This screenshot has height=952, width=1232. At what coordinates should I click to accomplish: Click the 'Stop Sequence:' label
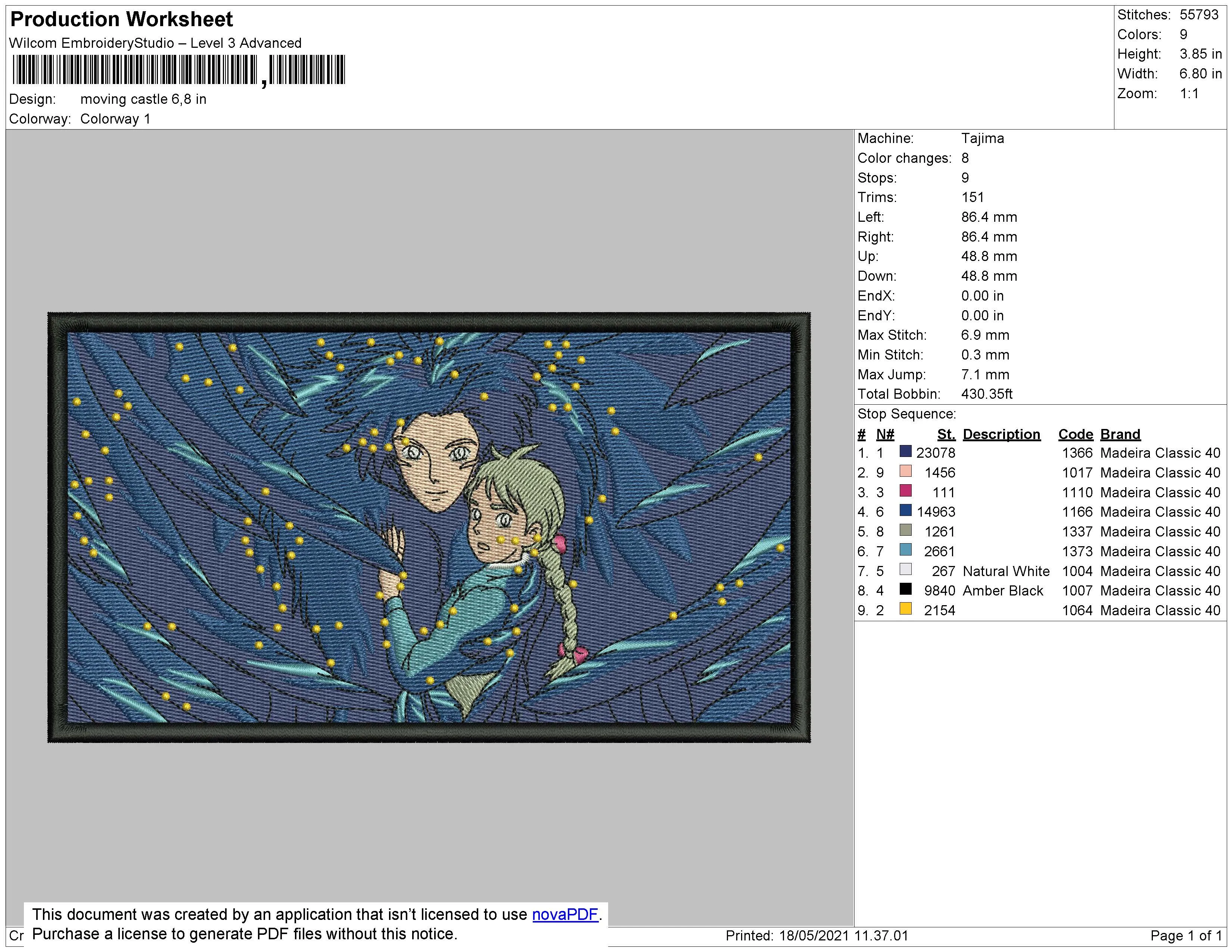906,414
